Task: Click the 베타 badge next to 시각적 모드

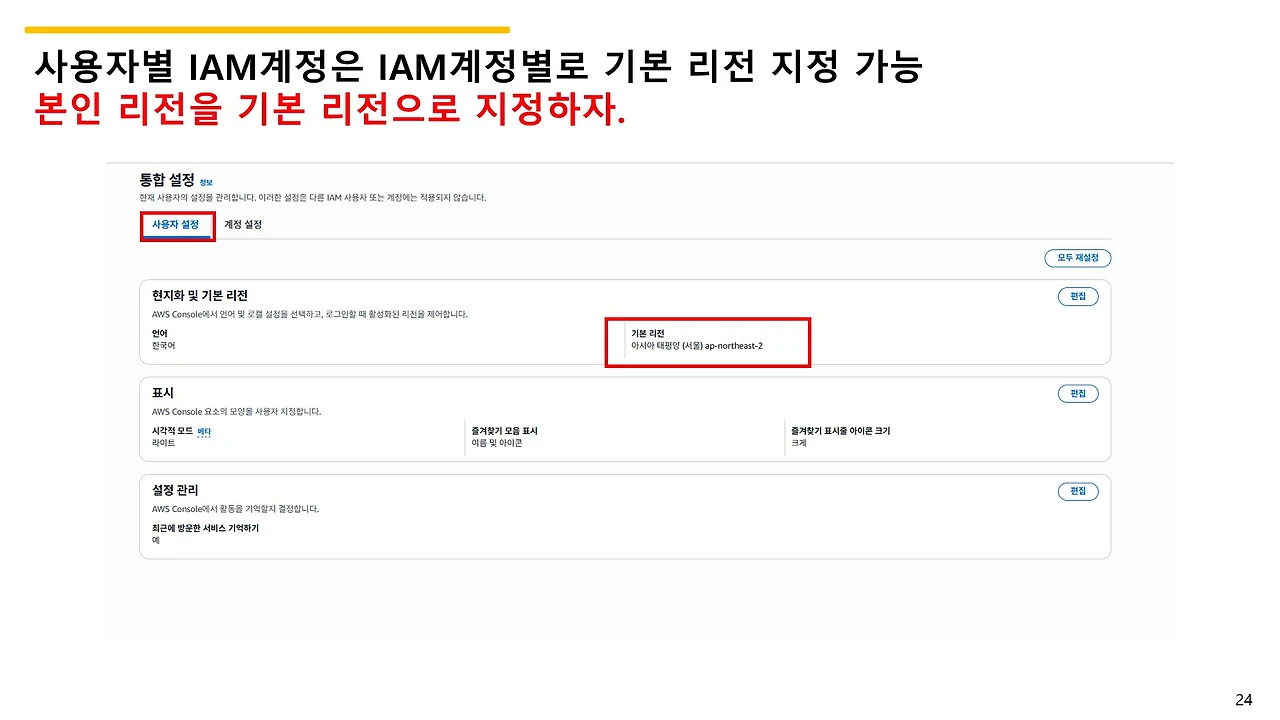Action: point(202,430)
